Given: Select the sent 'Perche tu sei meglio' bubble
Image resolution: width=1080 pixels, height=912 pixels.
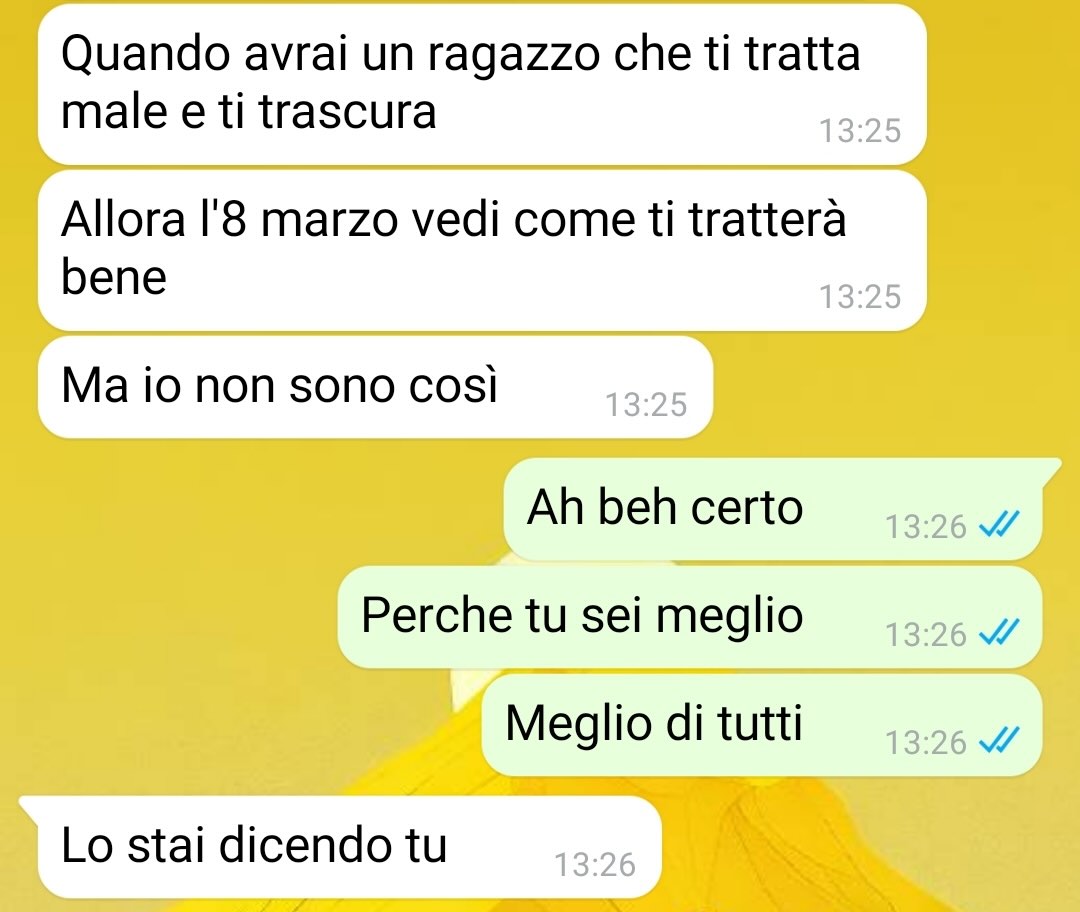Looking at the screenshot, I should pyautogui.click(x=689, y=617).
